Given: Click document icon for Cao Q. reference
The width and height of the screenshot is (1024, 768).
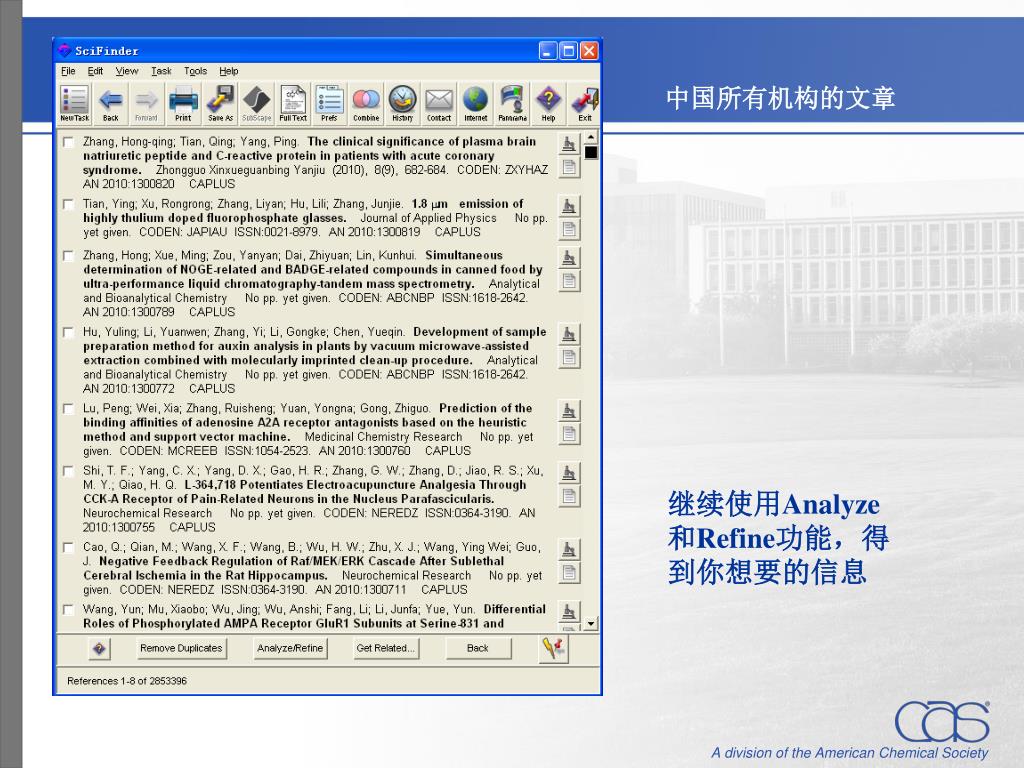Looking at the screenshot, I should [569, 573].
